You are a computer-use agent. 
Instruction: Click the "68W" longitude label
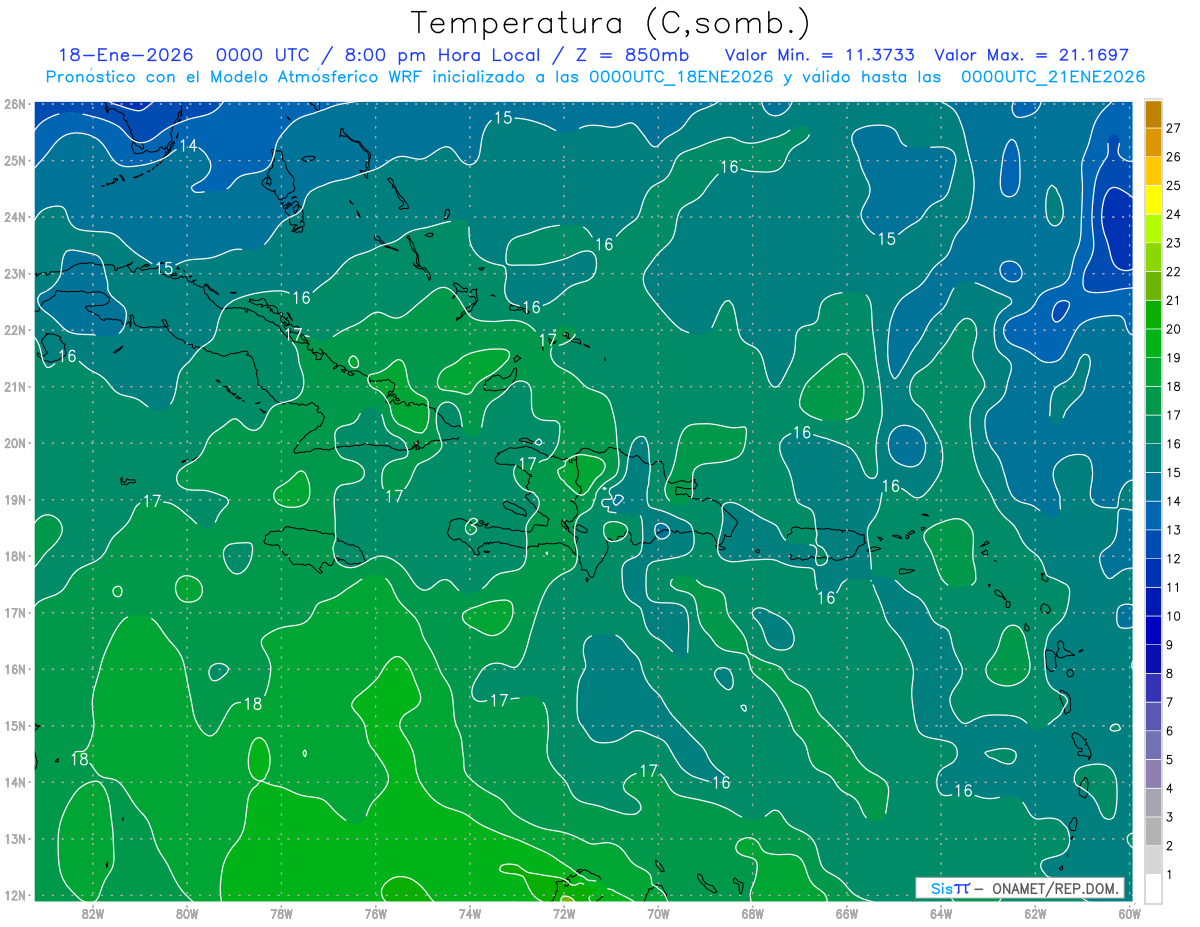click(x=752, y=913)
